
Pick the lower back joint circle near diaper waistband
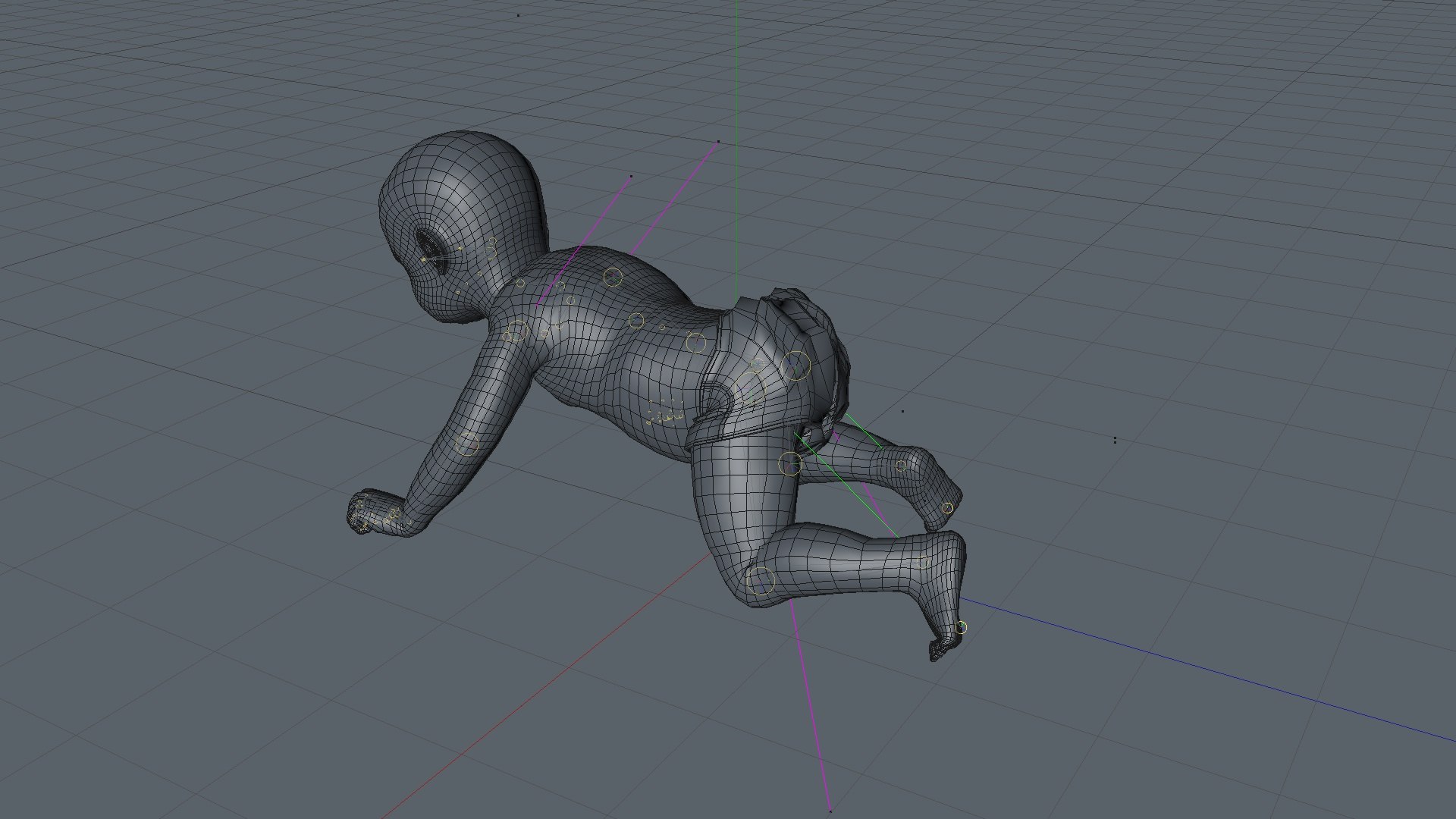click(x=696, y=342)
